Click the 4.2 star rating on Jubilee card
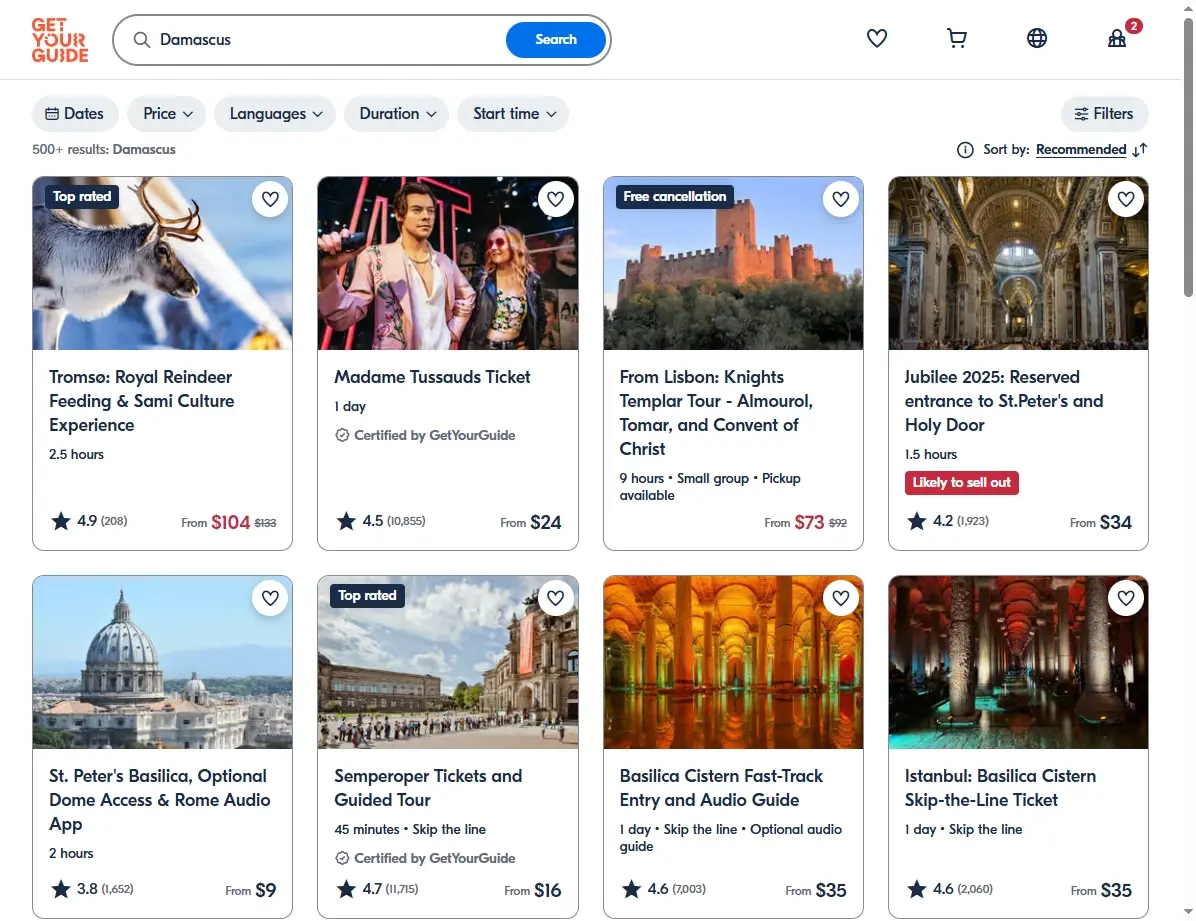1196x921 pixels. pyautogui.click(x=947, y=521)
